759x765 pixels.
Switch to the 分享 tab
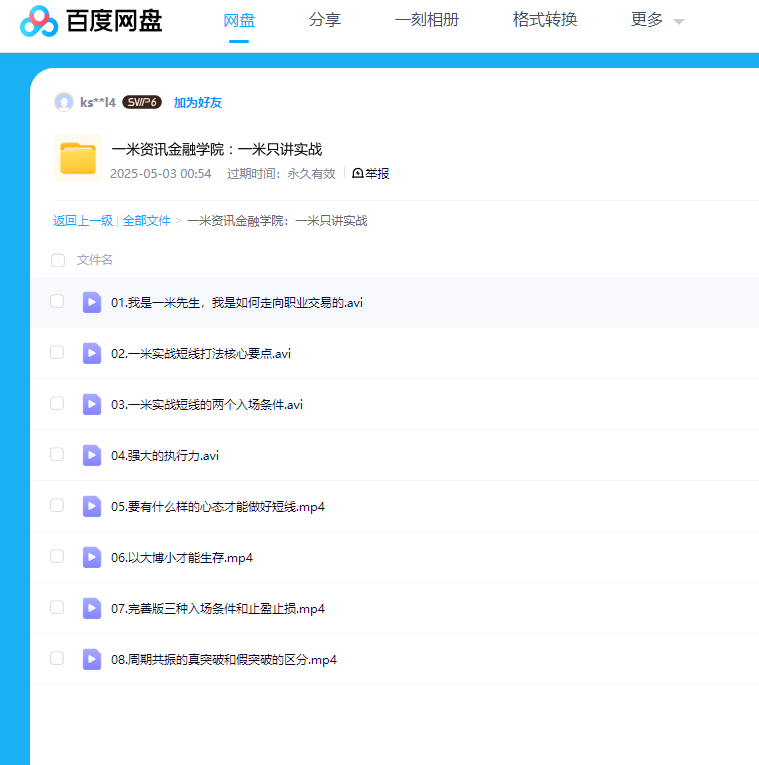click(x=324, y=20)
